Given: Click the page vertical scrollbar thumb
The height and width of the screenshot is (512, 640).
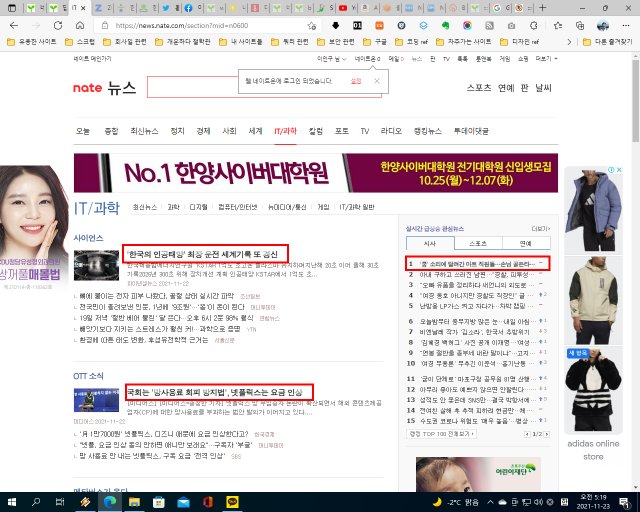Looking at the screenshot, I should (636, 100).
